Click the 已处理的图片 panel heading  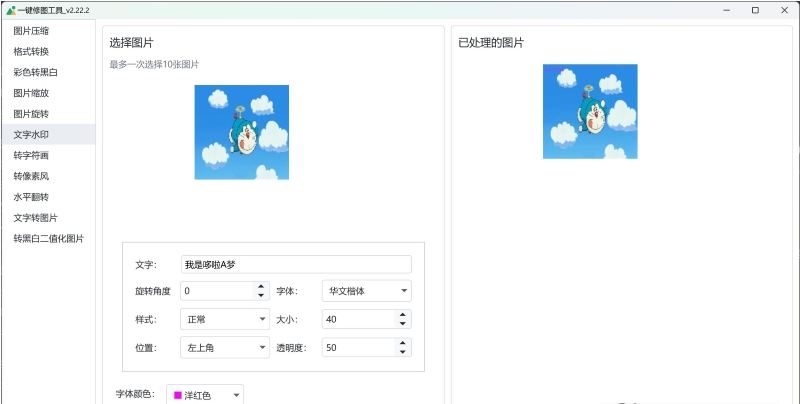click(491, 43)
